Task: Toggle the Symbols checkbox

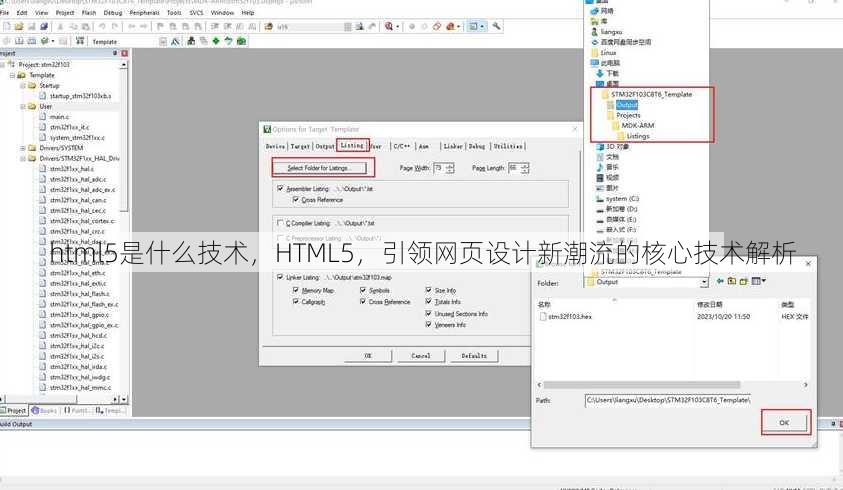Action: click(x=363, y=290)
